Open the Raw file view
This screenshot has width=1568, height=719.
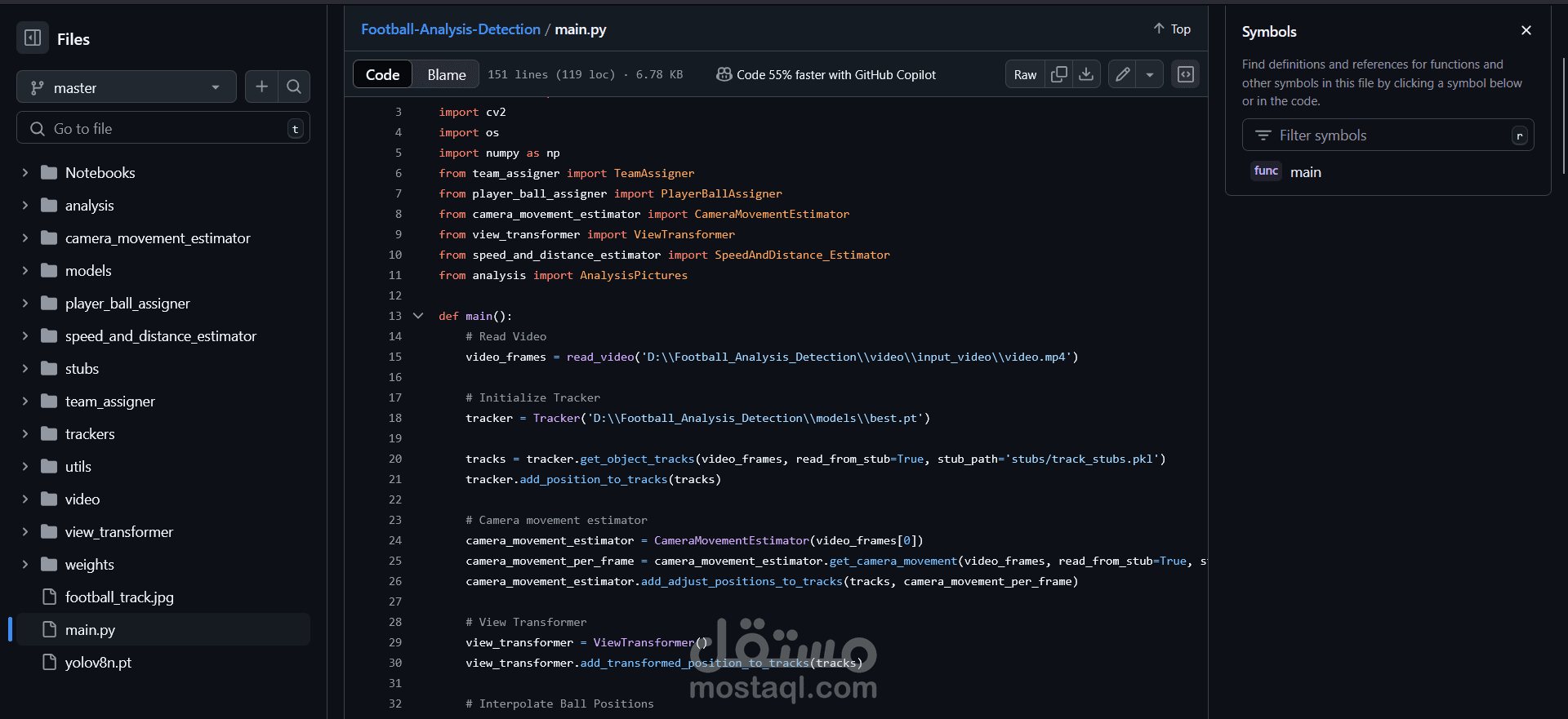pos(1025,74)
